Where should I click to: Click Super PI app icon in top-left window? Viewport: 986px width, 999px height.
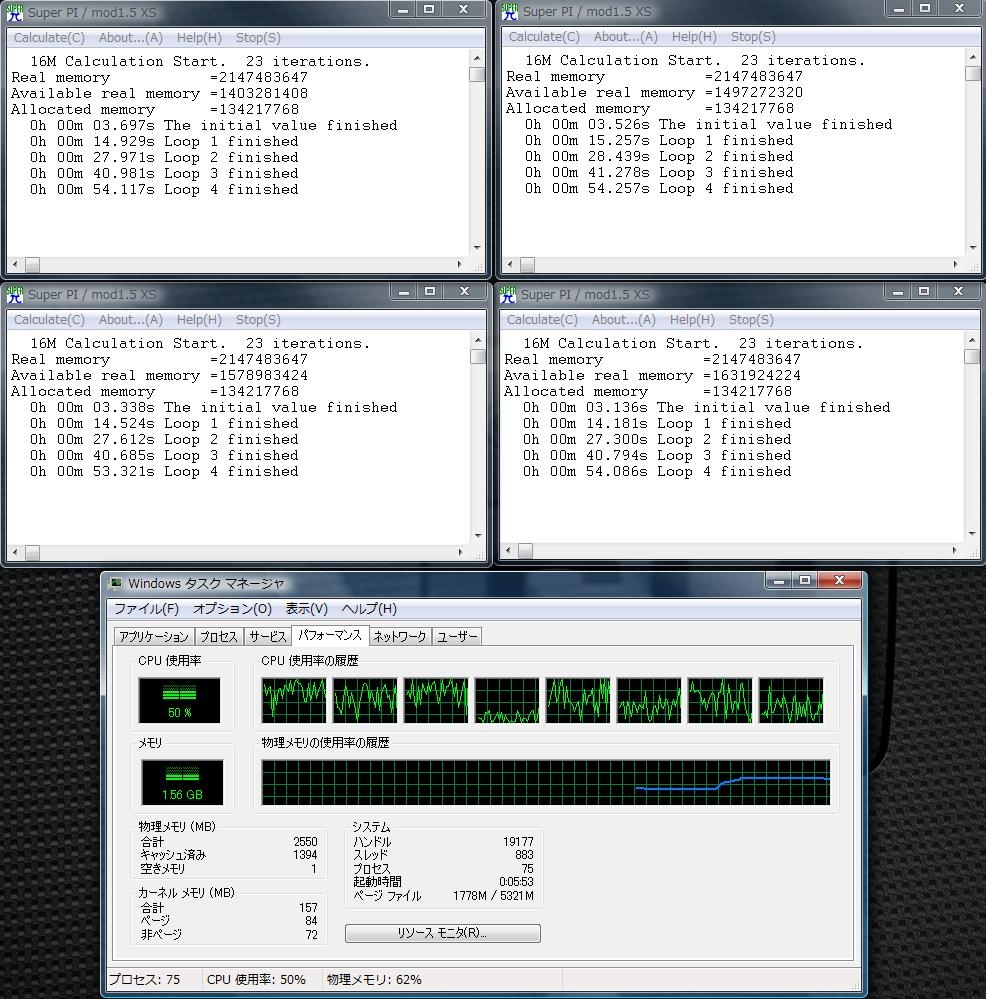coord(15,12)
